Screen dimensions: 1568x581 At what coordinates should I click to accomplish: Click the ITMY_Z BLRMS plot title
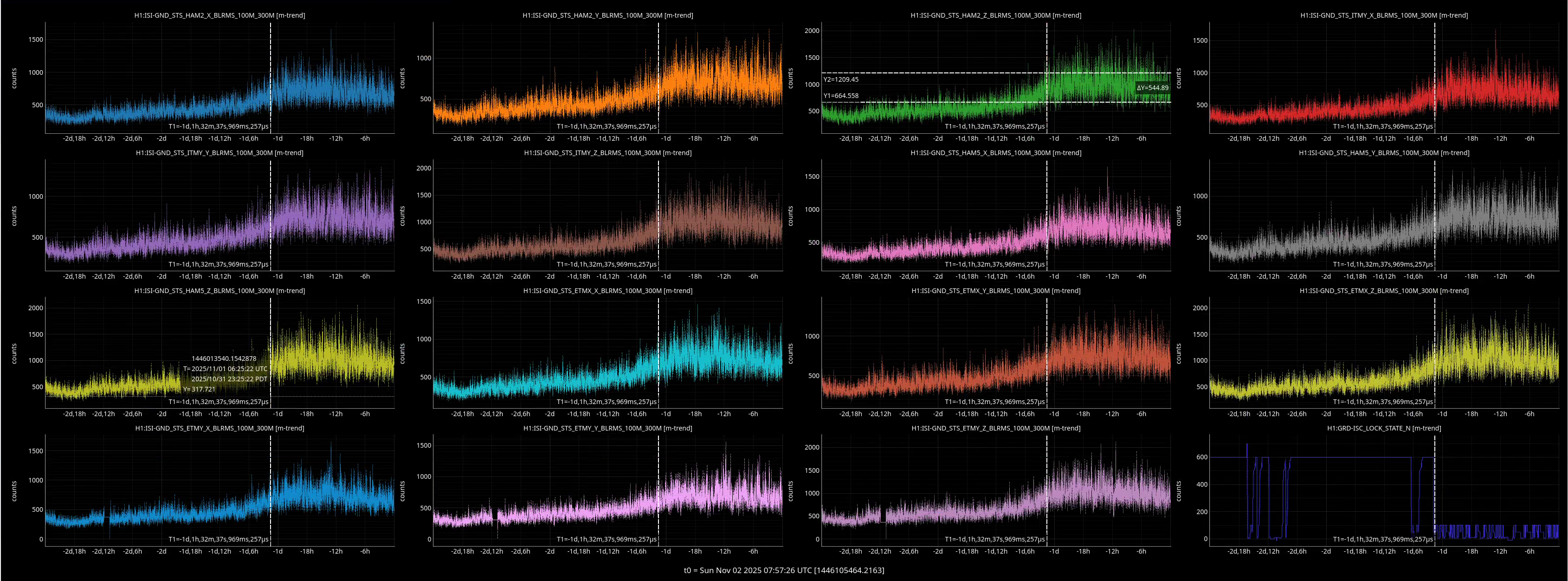607,153
